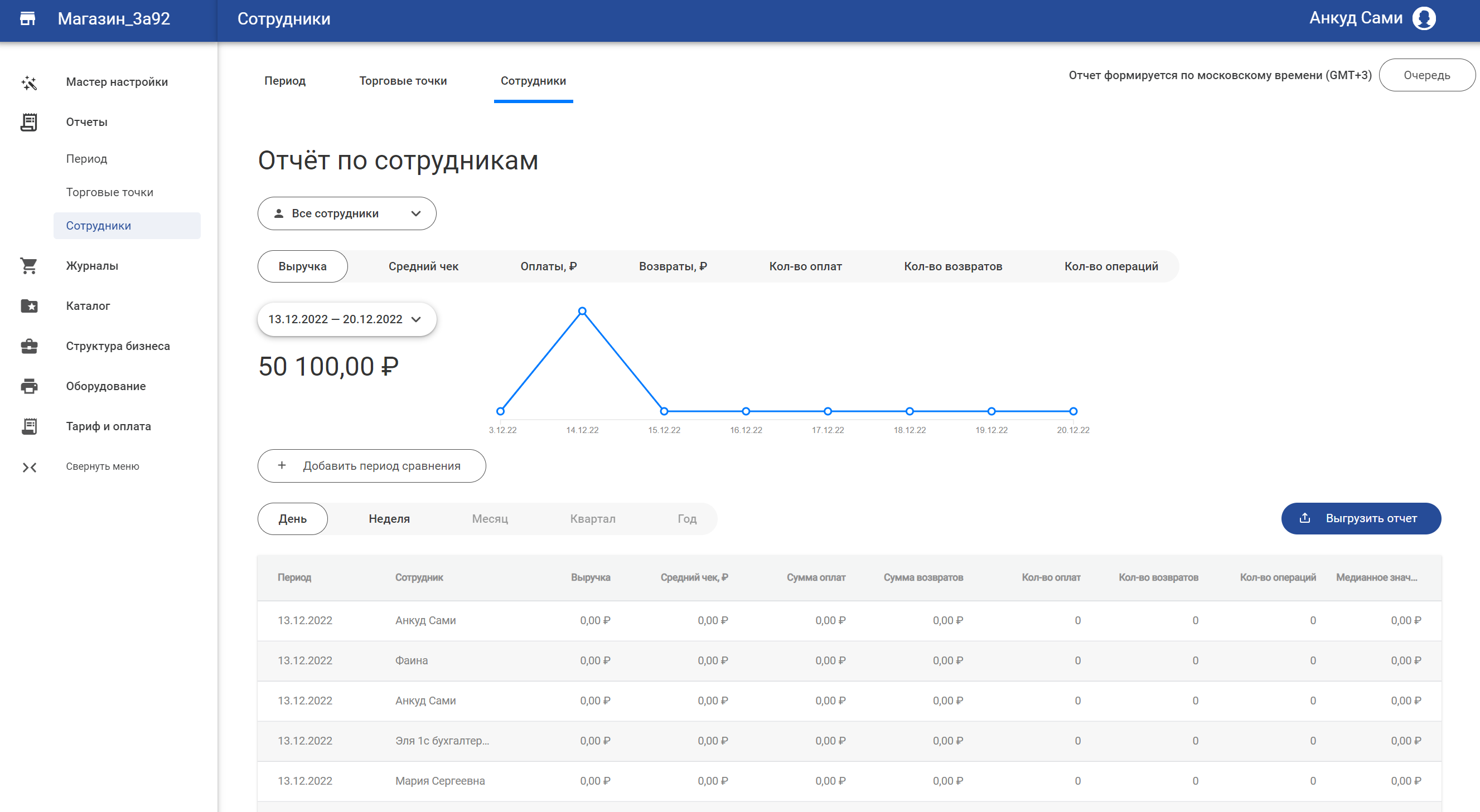Sort by the Период column header

point(294,578)
